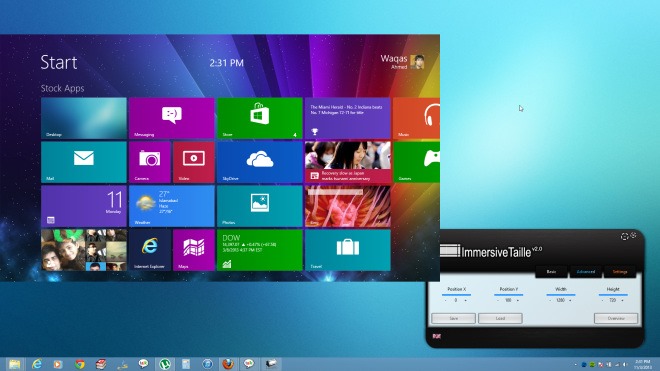
Task: Switch to Basic tab in ImmersiveTaille
Action: pyautogui.click(x=551, y=272)
